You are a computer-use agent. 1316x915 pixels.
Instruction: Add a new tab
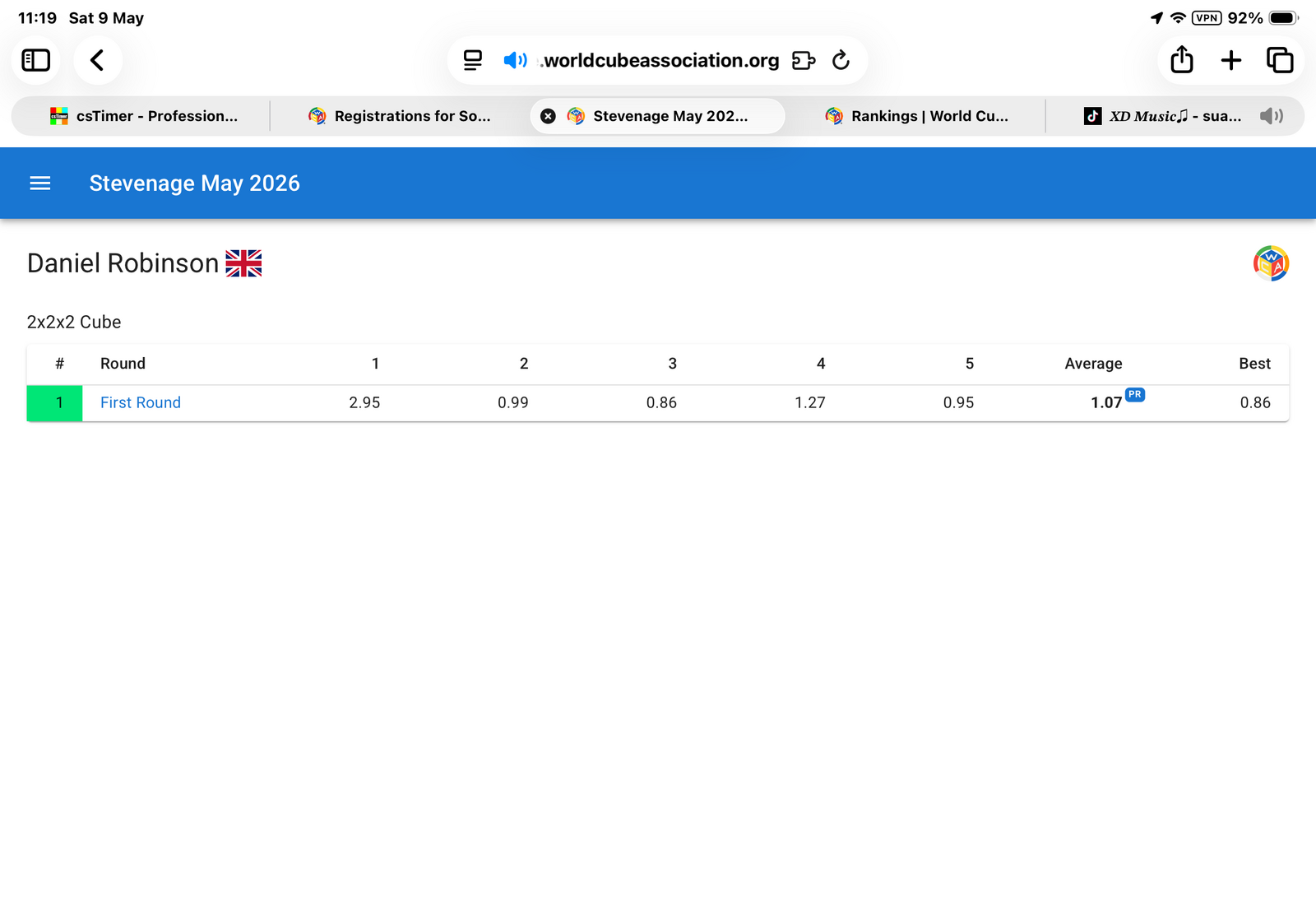click(x=1231, y=60)
